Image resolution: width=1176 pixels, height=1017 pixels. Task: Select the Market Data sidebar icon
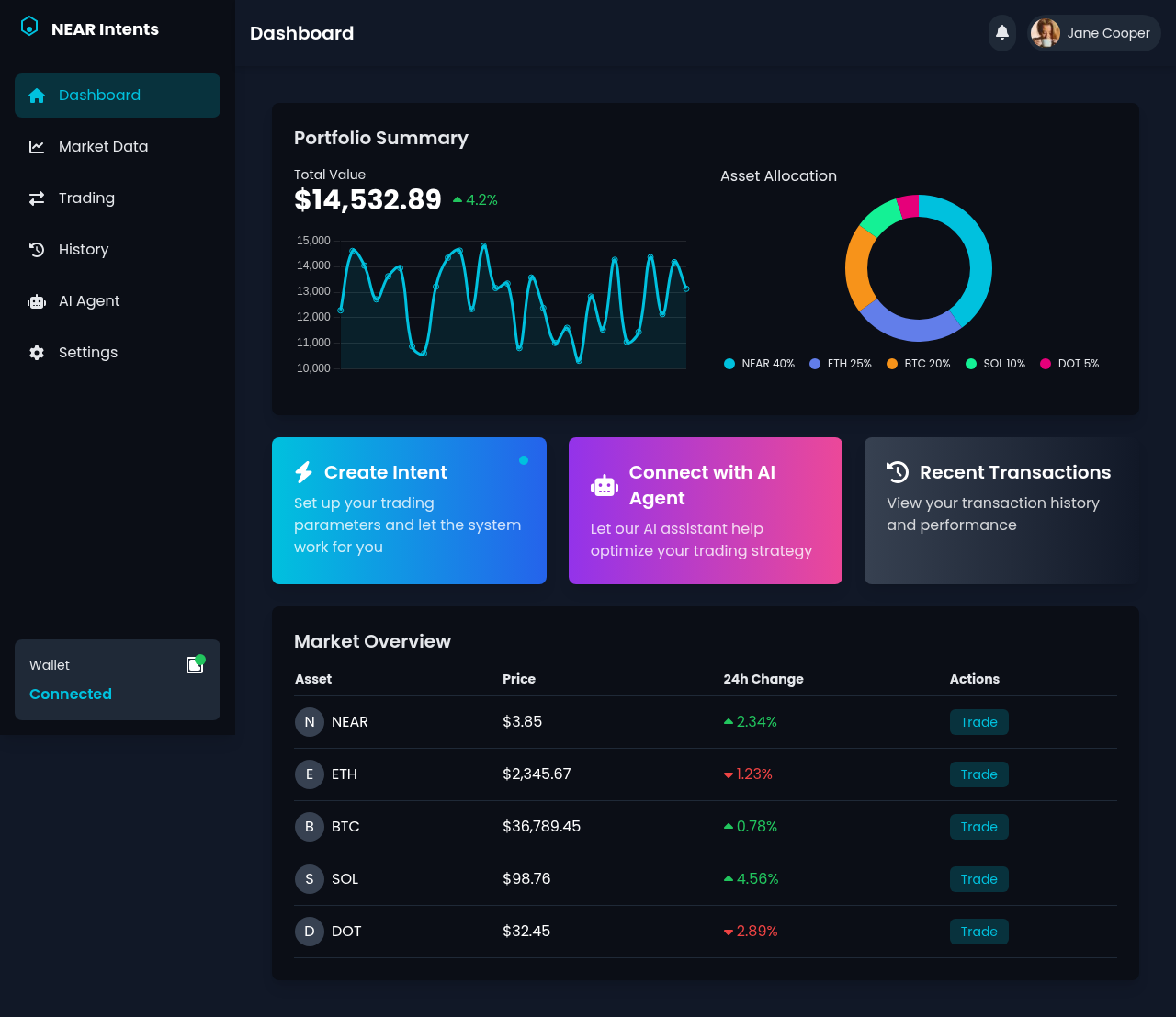(x=37, y=146)
